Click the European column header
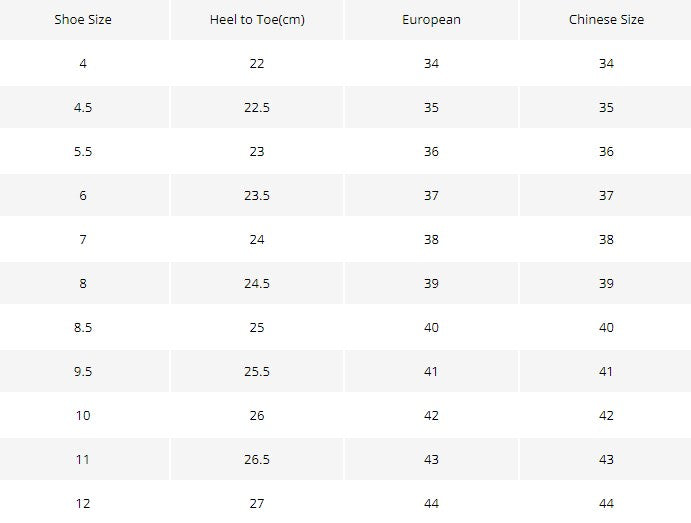The height and width of the screenshot is (523, 691). 431,20
